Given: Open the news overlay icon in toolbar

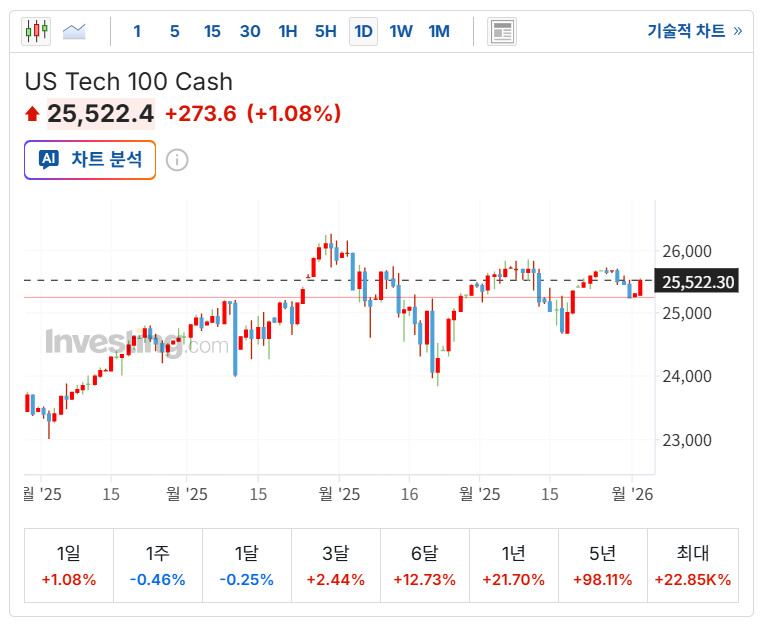Looking at the screenshot, I should tap(502, 31).
